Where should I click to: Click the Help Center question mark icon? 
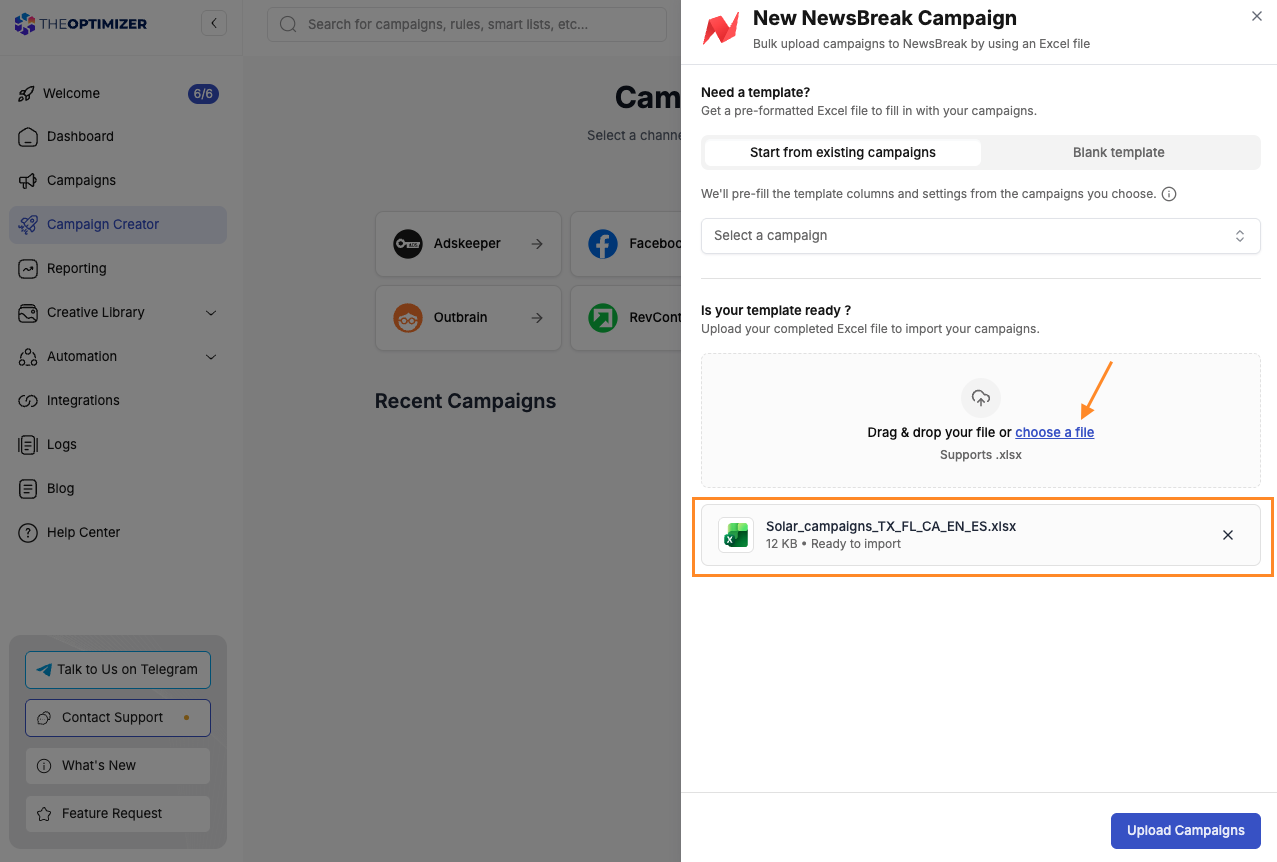coord(28,533)
